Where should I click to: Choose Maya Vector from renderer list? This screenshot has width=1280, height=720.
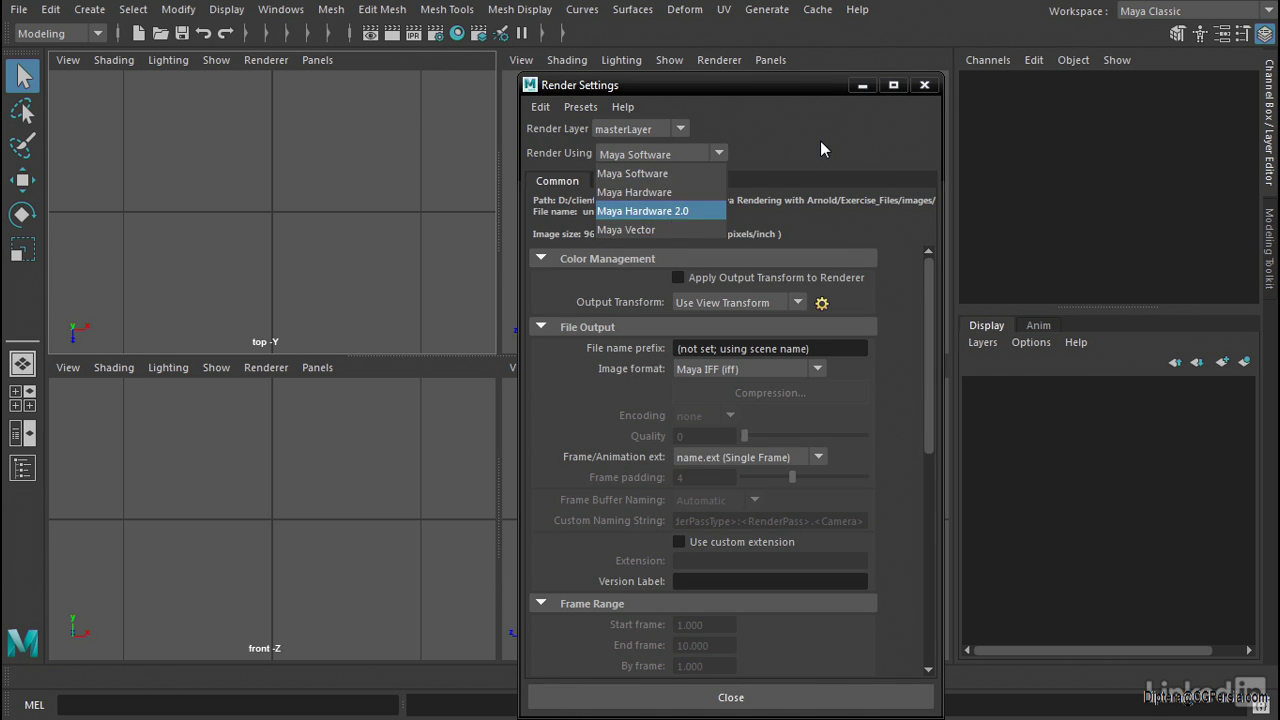[661, 230]
